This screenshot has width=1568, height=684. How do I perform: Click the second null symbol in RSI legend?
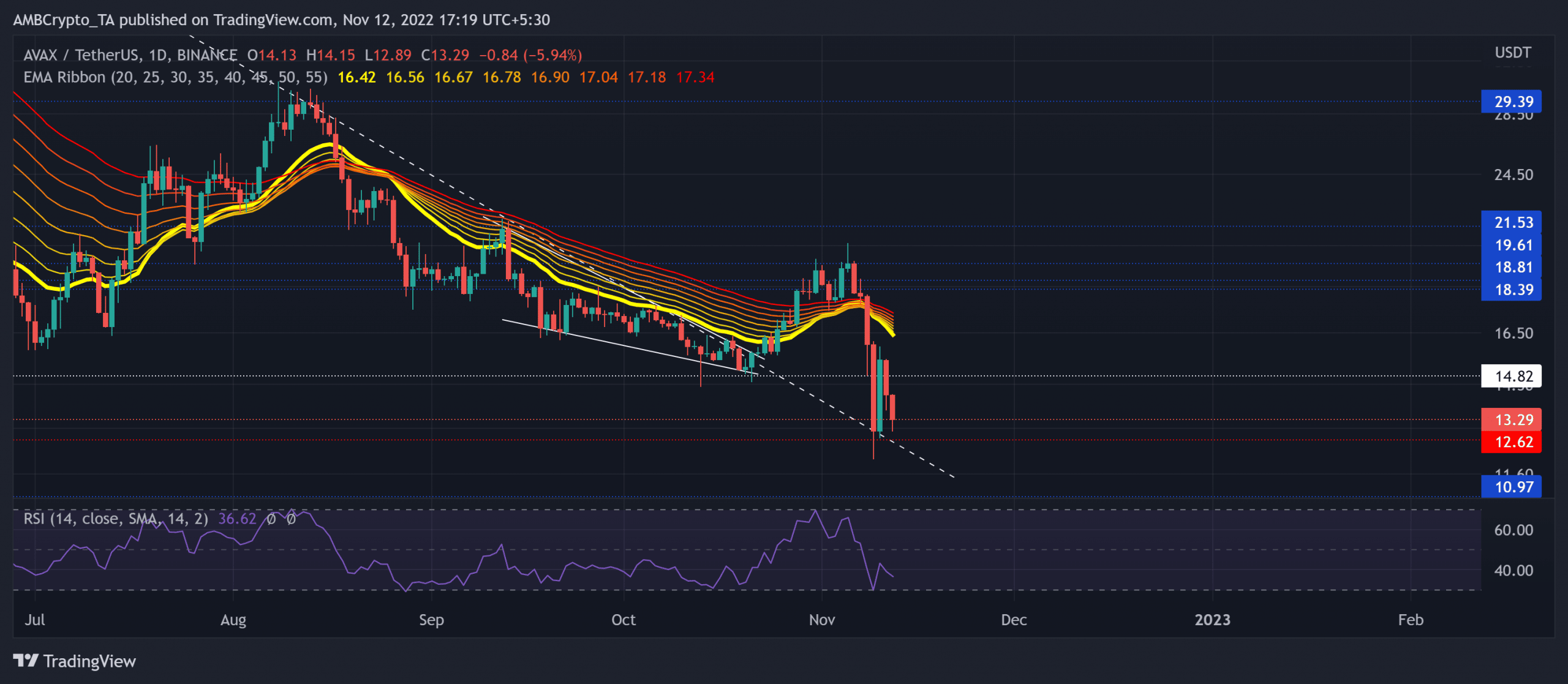click(x=291, y=519)
